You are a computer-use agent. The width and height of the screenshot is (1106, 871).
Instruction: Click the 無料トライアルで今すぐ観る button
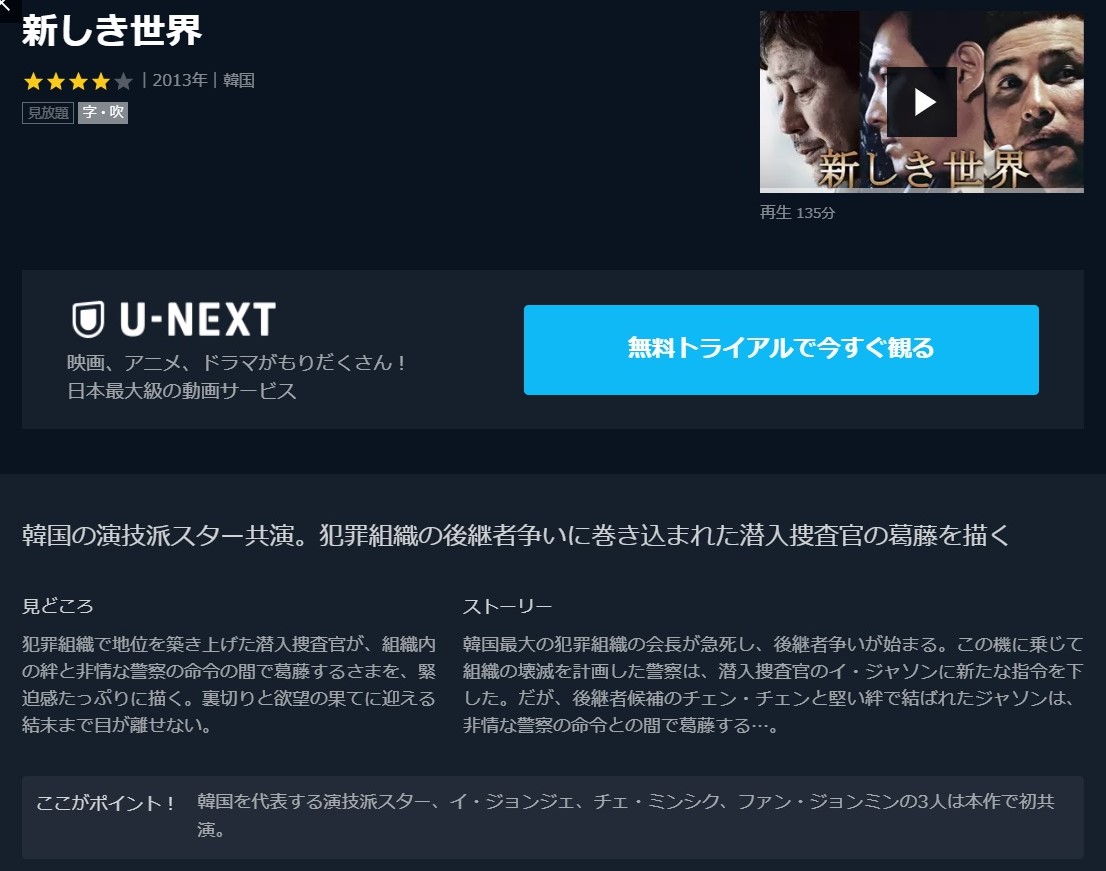pyautogui.click(x=781, y=350)
